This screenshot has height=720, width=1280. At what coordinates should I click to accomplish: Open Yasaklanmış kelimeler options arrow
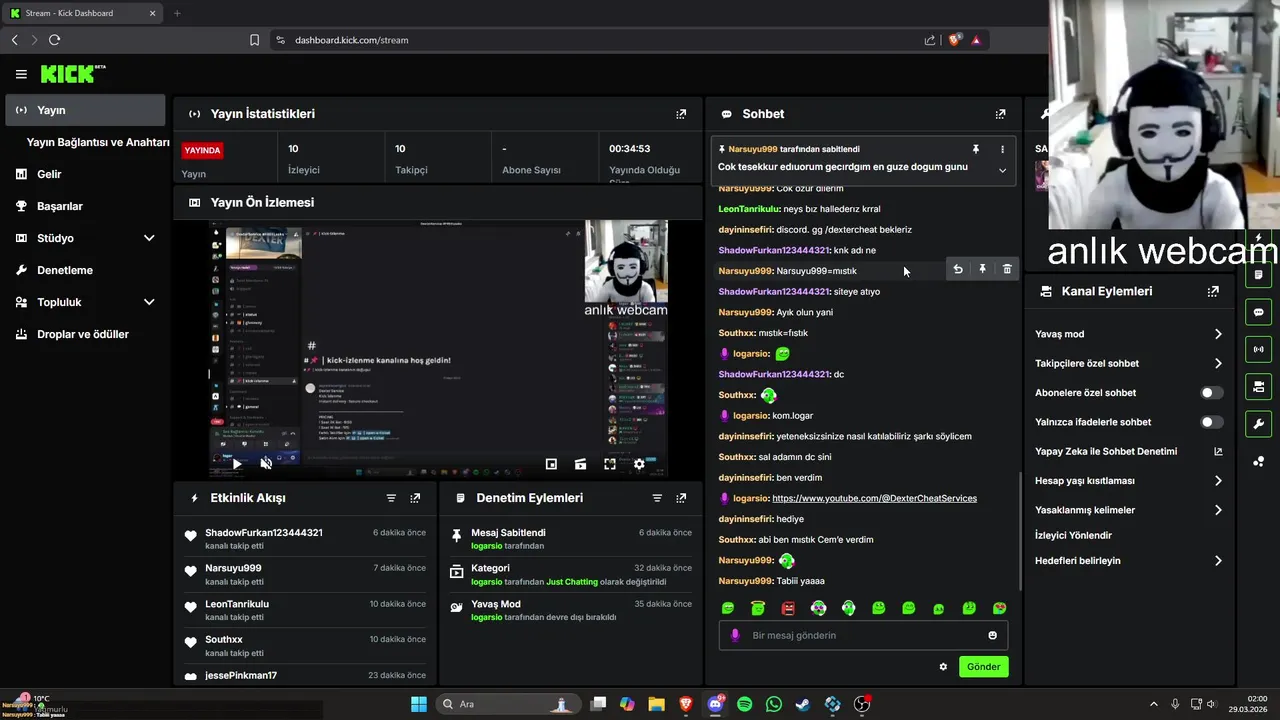tap(1218, 510)
